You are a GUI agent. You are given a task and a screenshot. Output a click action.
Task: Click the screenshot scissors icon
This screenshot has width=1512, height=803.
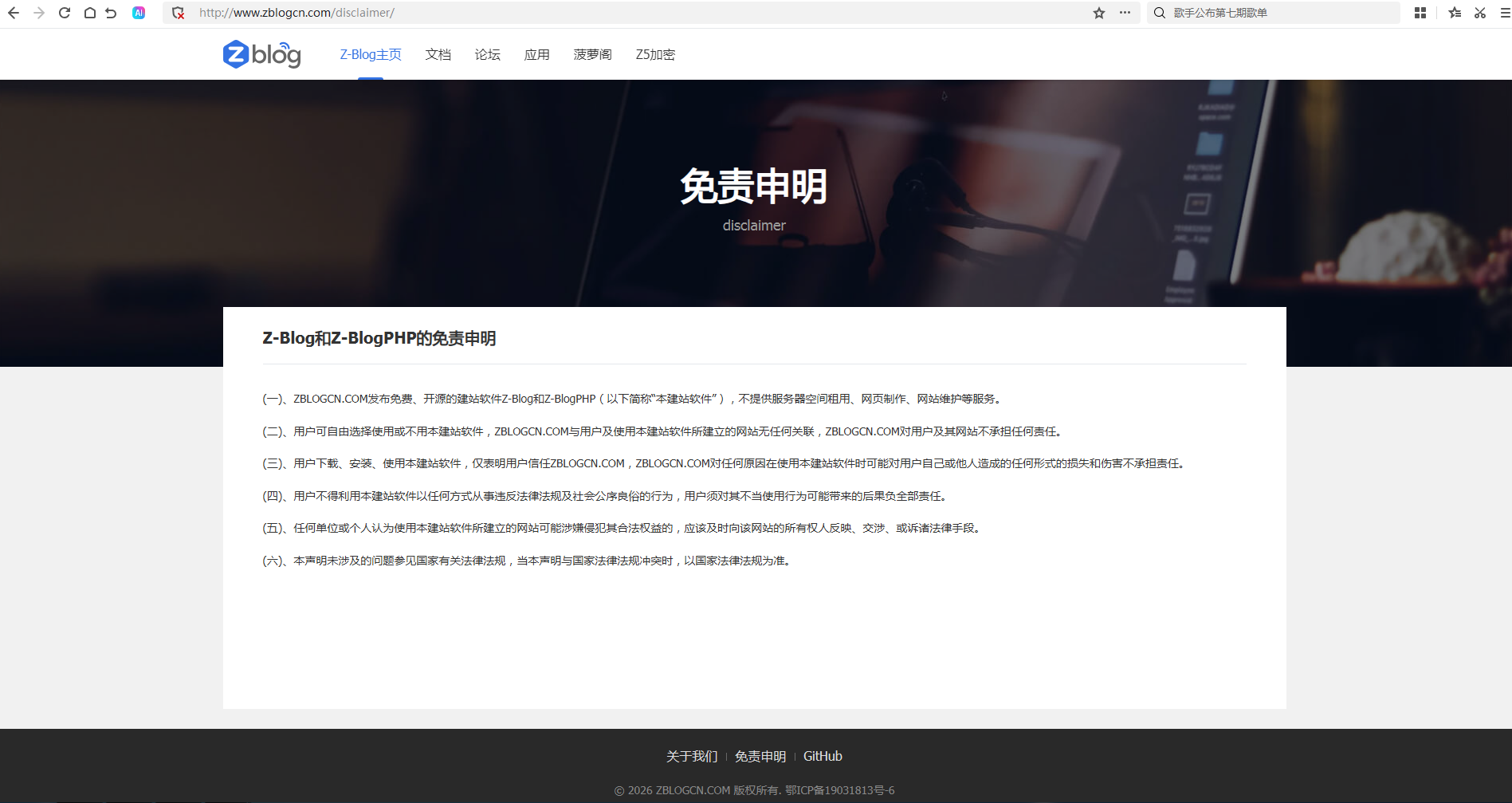tap(1480, 13)
